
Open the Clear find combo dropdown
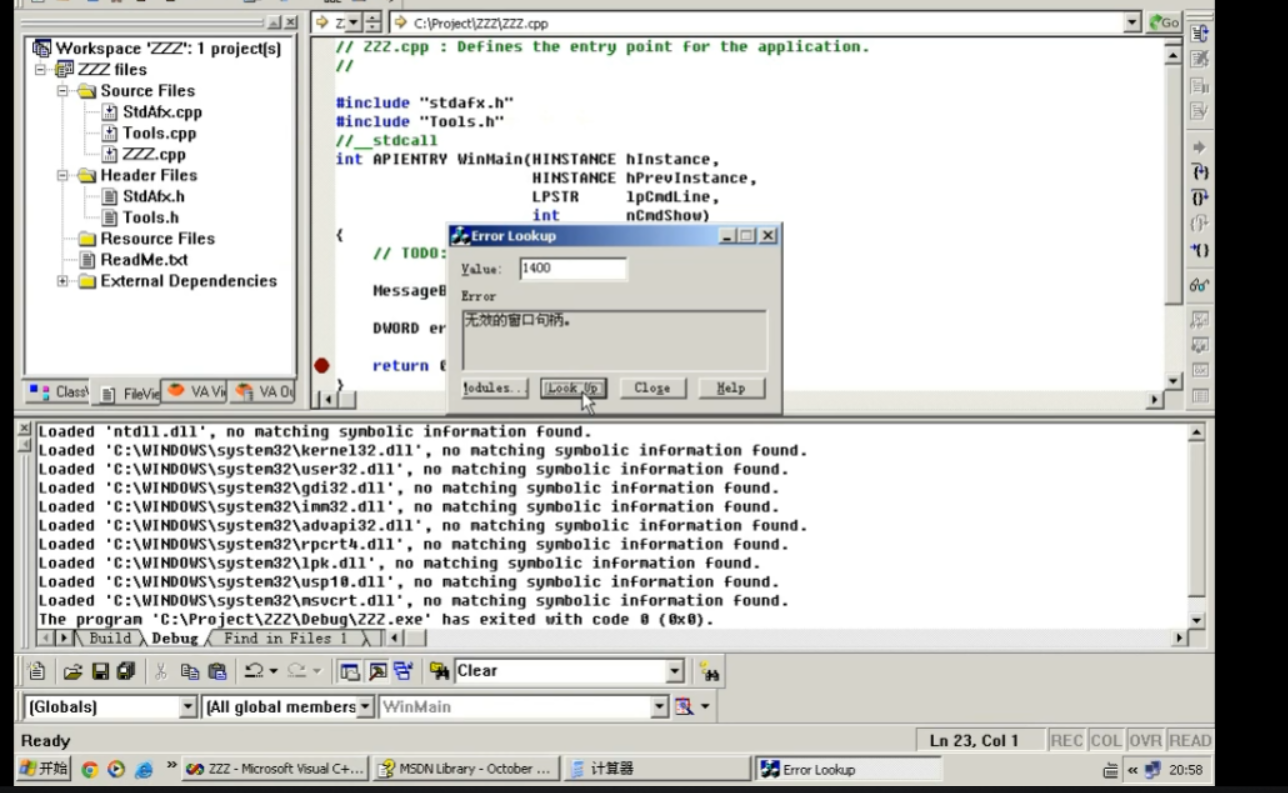click(675, 671)
